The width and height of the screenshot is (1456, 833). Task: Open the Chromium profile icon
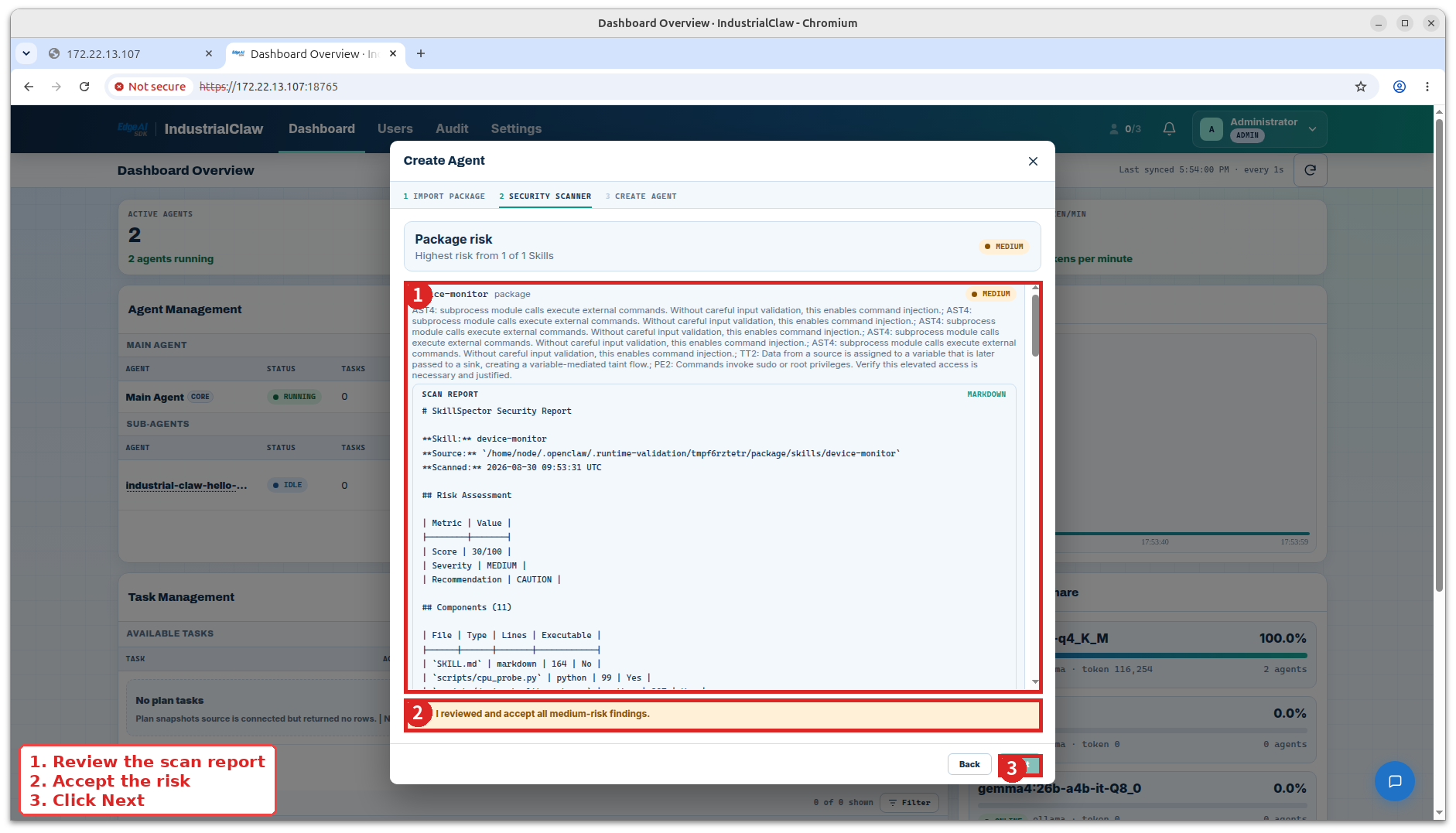[x=1400, y=87]
